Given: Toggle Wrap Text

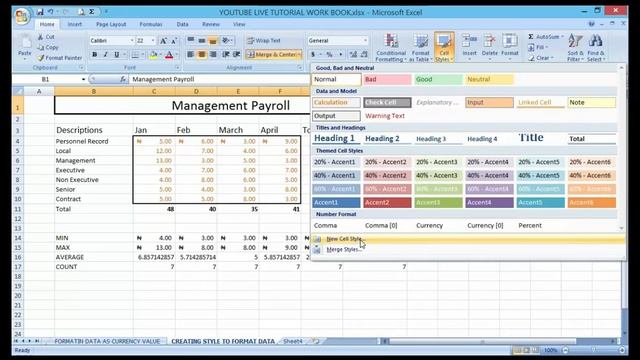Looking at the screenshot, I should (x=264, y=40).
